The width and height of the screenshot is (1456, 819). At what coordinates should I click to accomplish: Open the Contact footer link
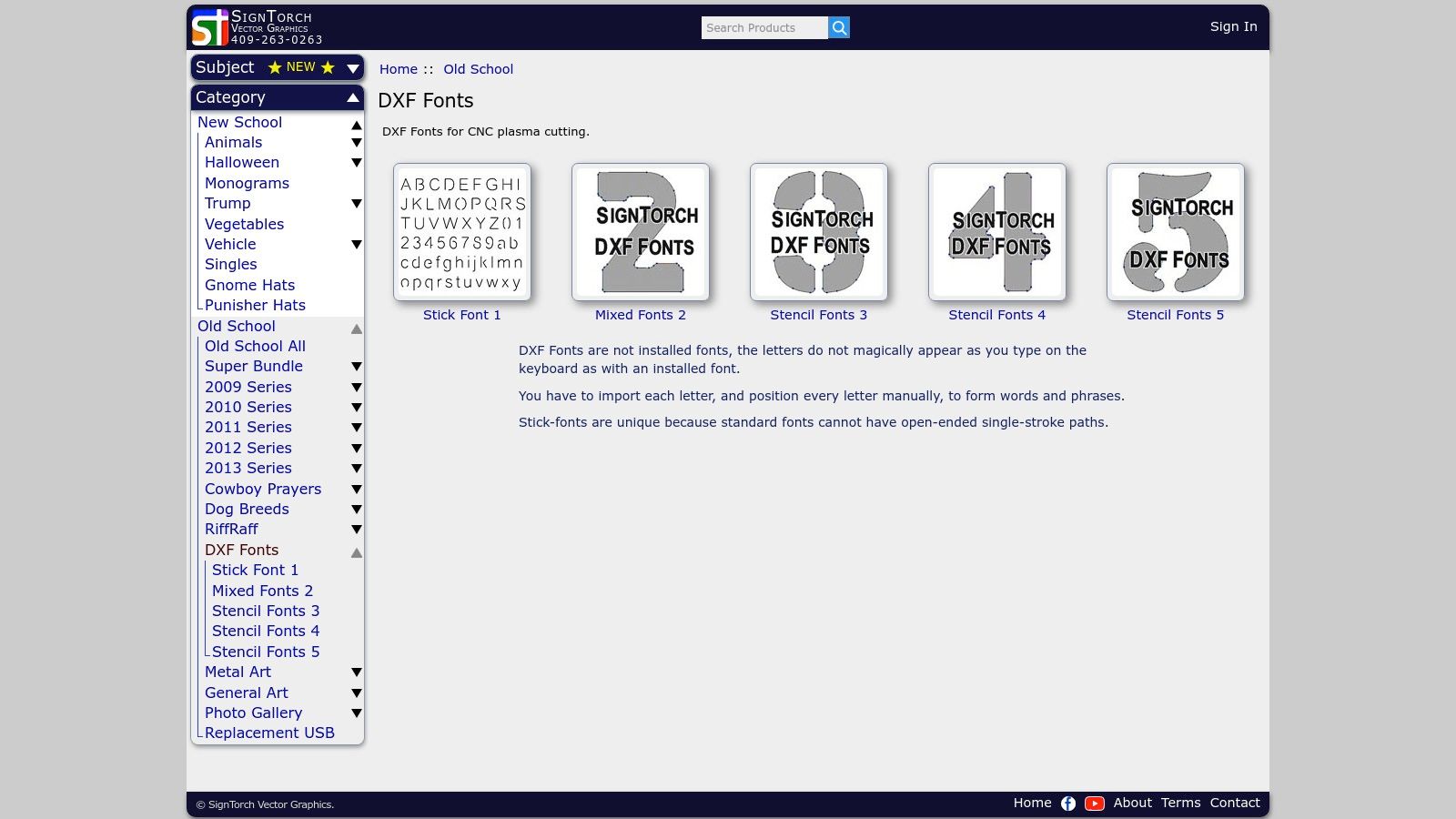1234,803
